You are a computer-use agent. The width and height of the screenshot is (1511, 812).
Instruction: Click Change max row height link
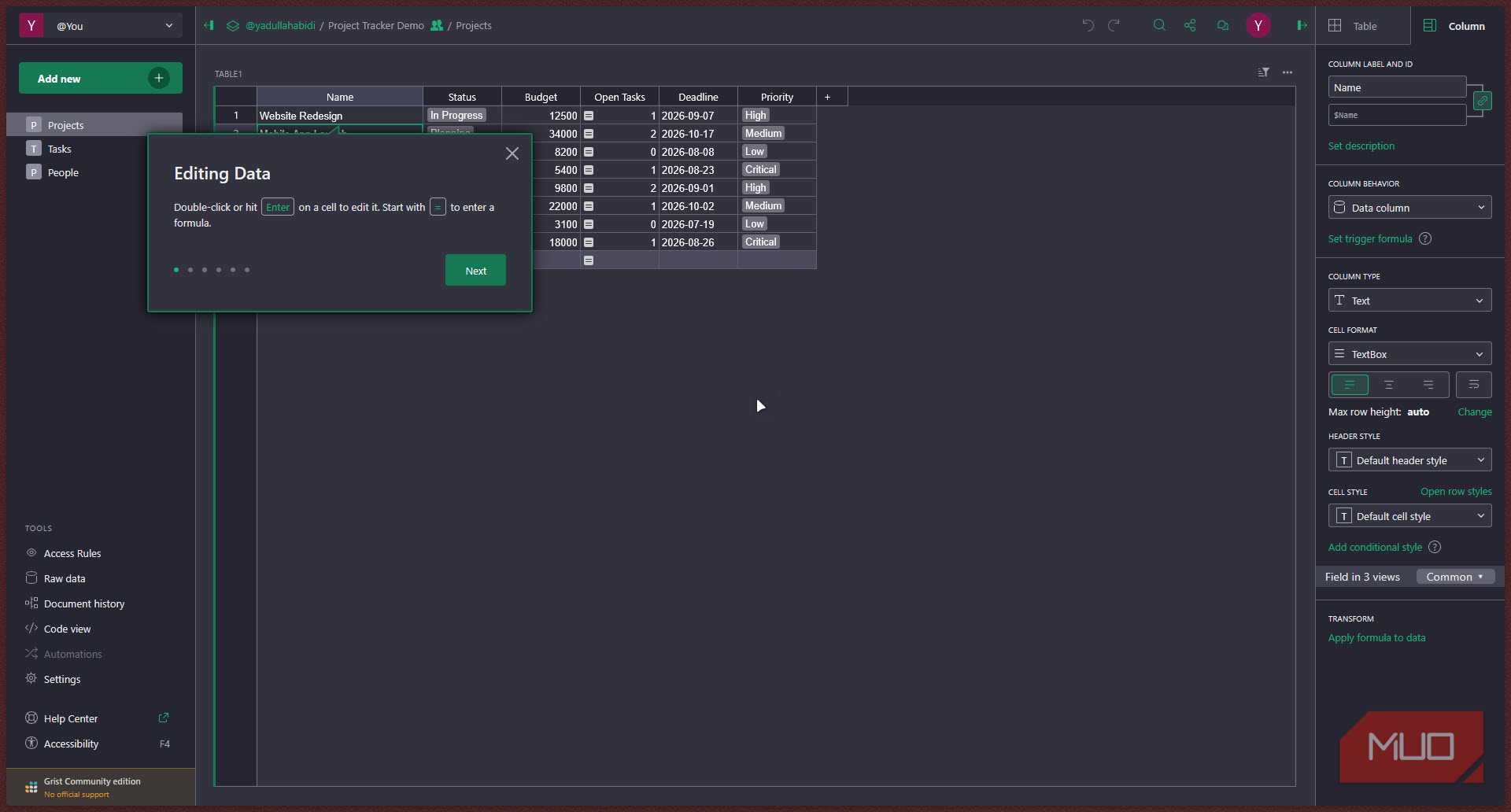tap(1474, 412)
